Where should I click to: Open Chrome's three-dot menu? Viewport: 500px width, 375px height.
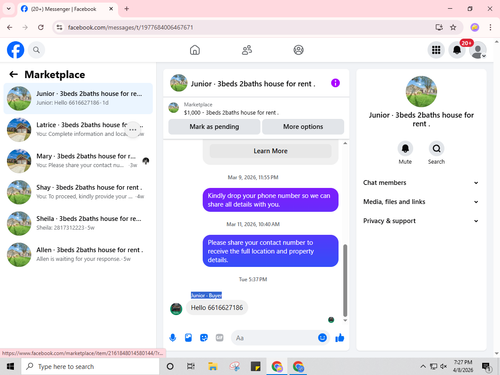pos(490,27)
